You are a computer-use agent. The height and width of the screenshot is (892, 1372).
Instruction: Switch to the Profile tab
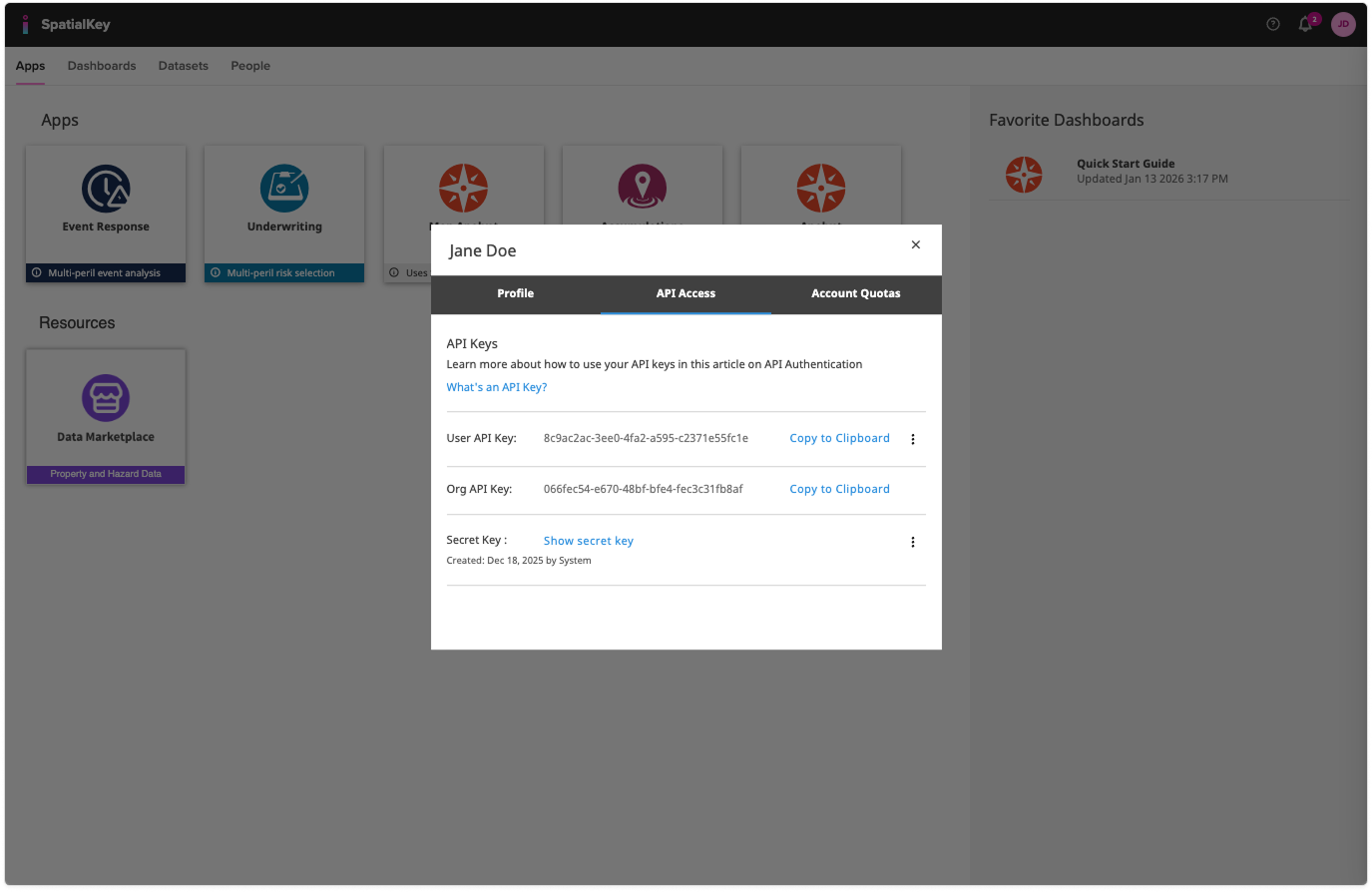[515, 293]
